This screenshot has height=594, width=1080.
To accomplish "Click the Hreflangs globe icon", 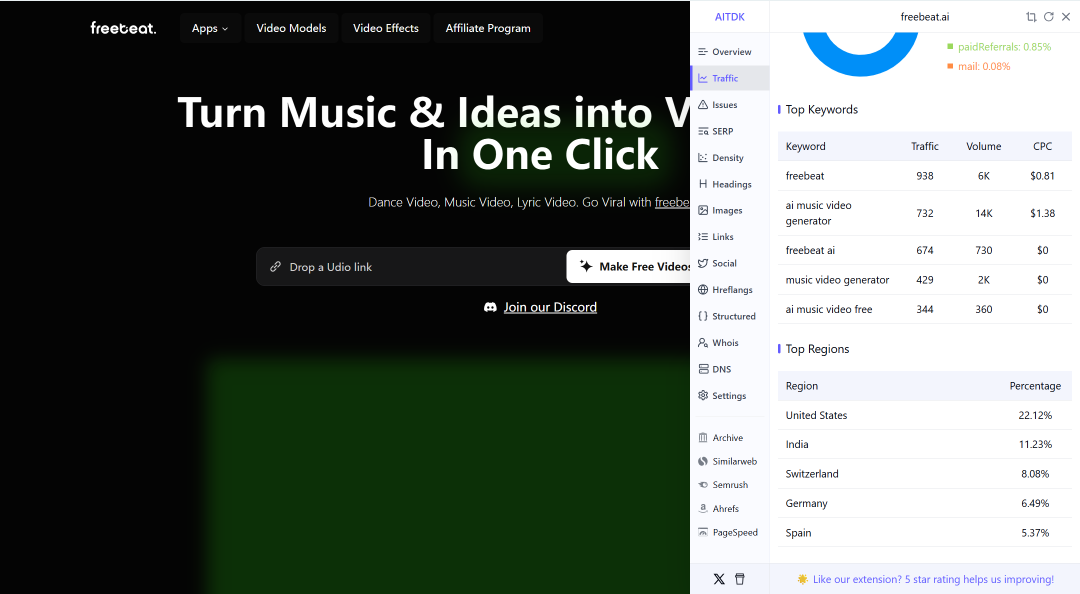I will pyautogui.click(x=703, y=289).
